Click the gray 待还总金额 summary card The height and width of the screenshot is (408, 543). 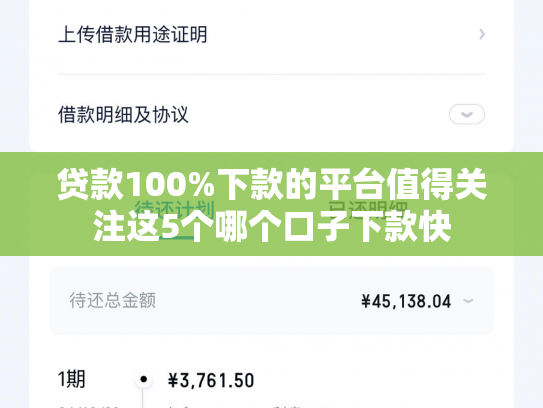click(x=272, y=300)
